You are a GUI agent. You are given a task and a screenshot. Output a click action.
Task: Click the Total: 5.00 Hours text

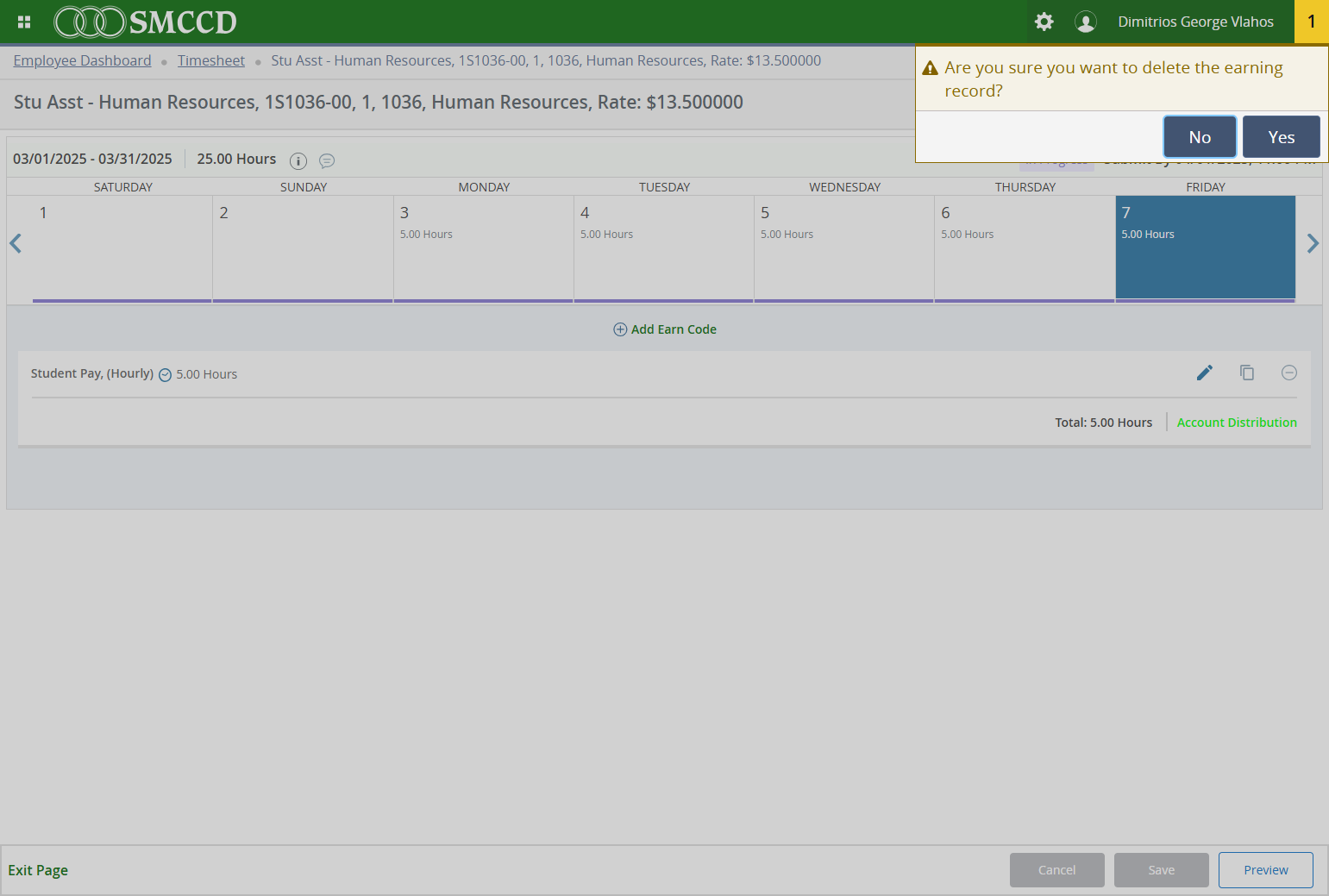coord(1104,423)
